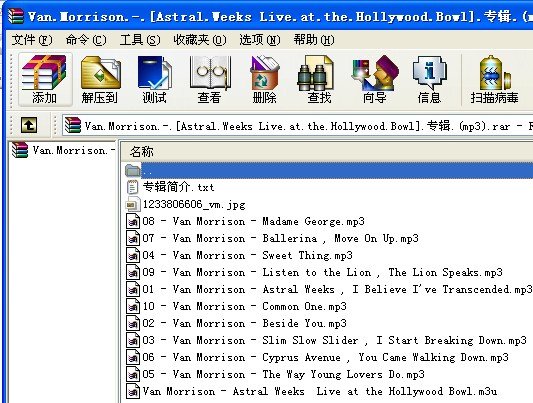533x403 pixels.
Task: Select "06 - Cyprus Avenue" mp3 file
Action: [326, 357]
